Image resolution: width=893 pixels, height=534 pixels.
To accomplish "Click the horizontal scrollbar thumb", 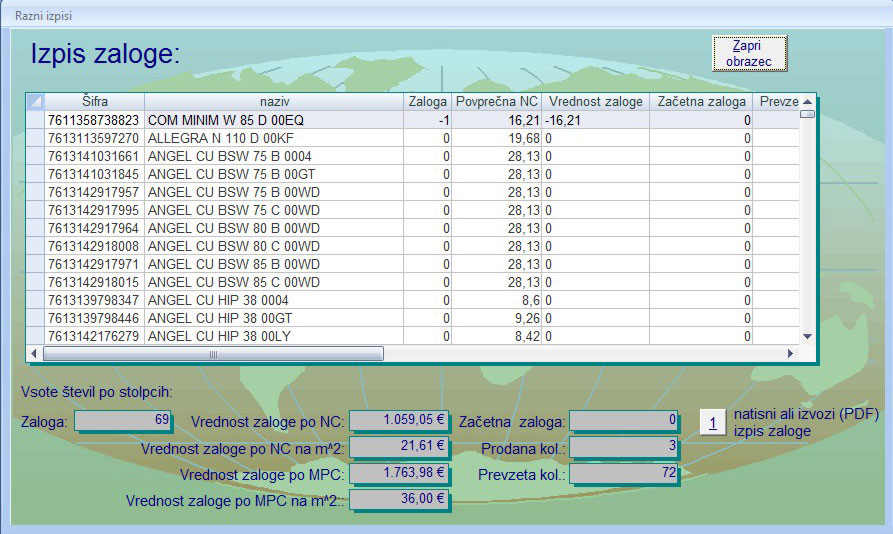I will [x=213, y=354].
